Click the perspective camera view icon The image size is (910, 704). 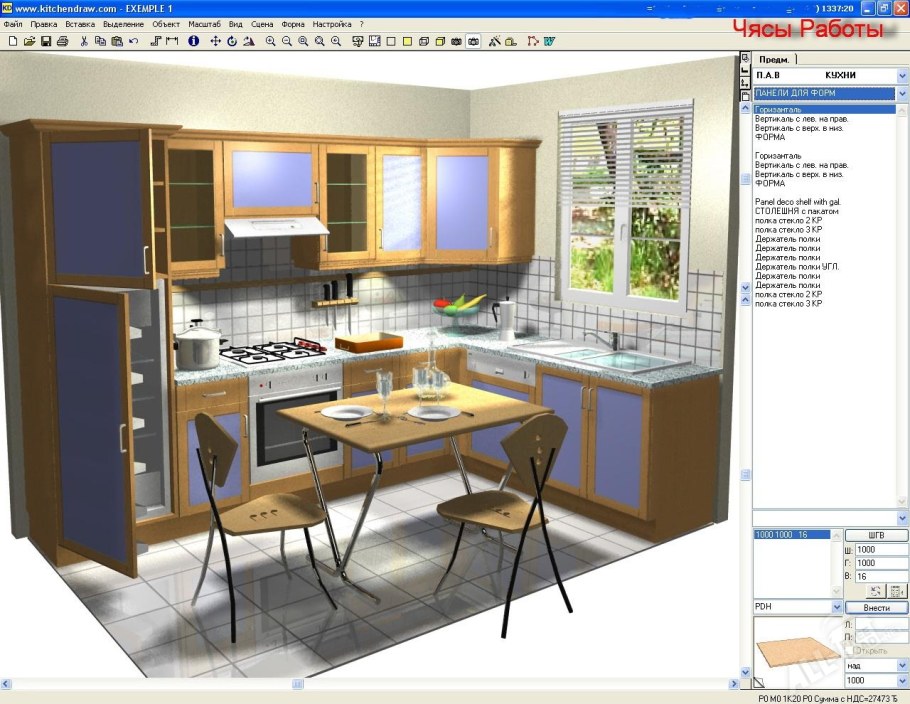[x=455, y=41]
